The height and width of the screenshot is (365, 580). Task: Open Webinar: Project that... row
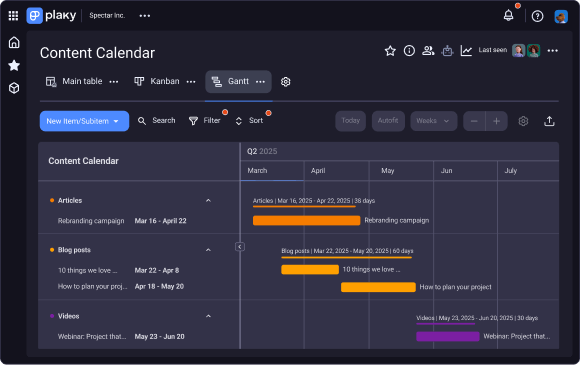pyautogui.click(x=92, y=337)
